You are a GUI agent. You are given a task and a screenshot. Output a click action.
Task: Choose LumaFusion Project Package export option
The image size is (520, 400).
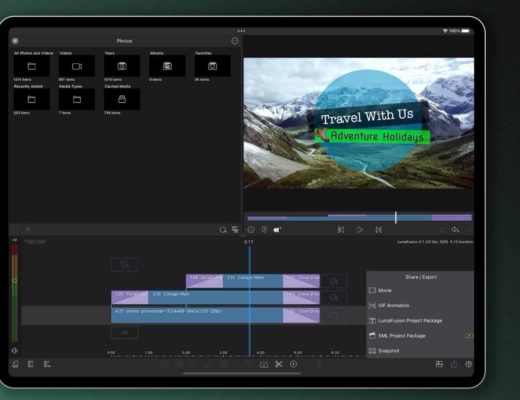click(x=420, y=321)
